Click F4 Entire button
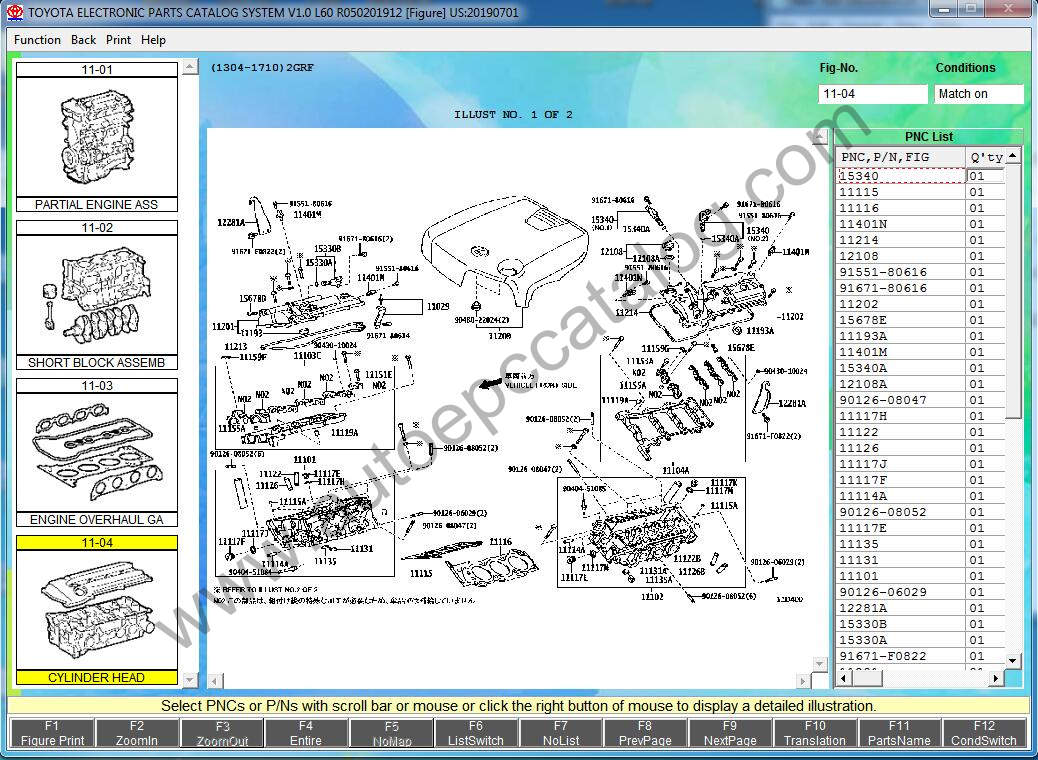This screenshot has width=1038, height=760. [306, 733]
